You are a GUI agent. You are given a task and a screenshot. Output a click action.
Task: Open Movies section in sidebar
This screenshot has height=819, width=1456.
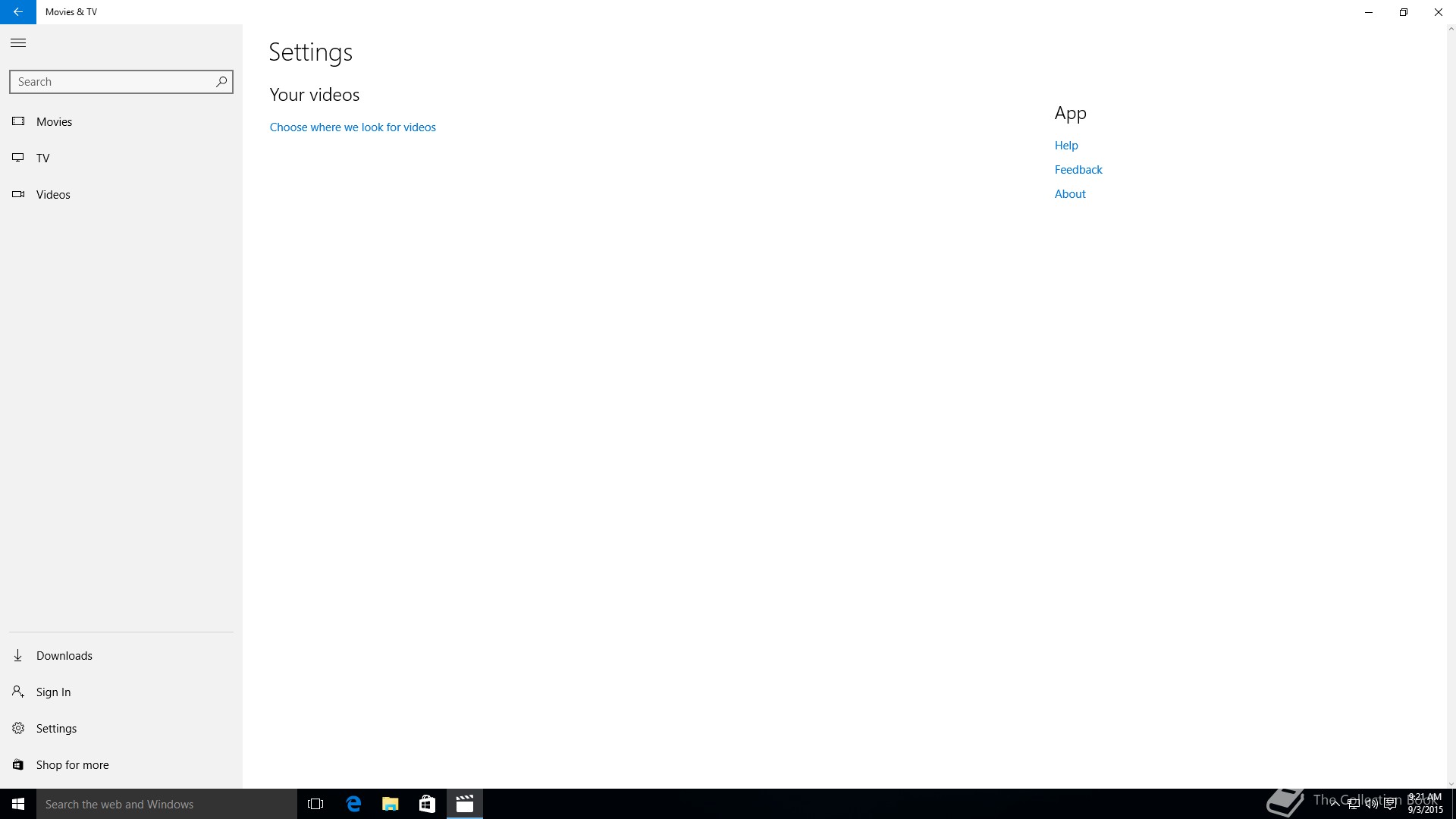pos(54,122)
